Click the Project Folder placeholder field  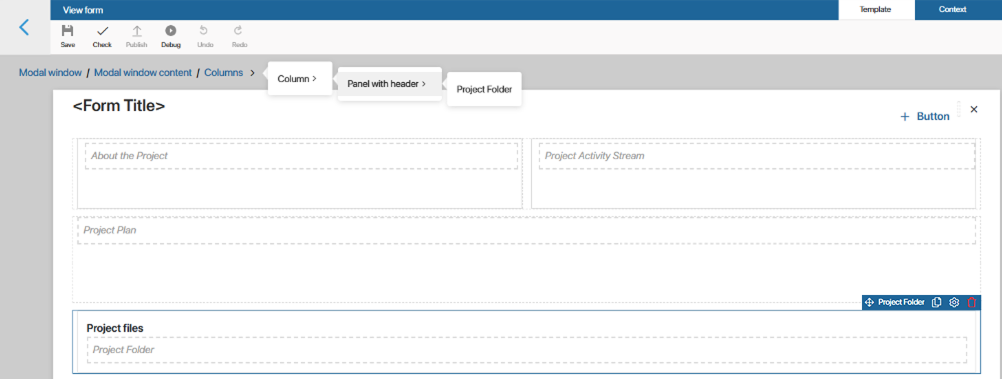(x=527, y=350)
